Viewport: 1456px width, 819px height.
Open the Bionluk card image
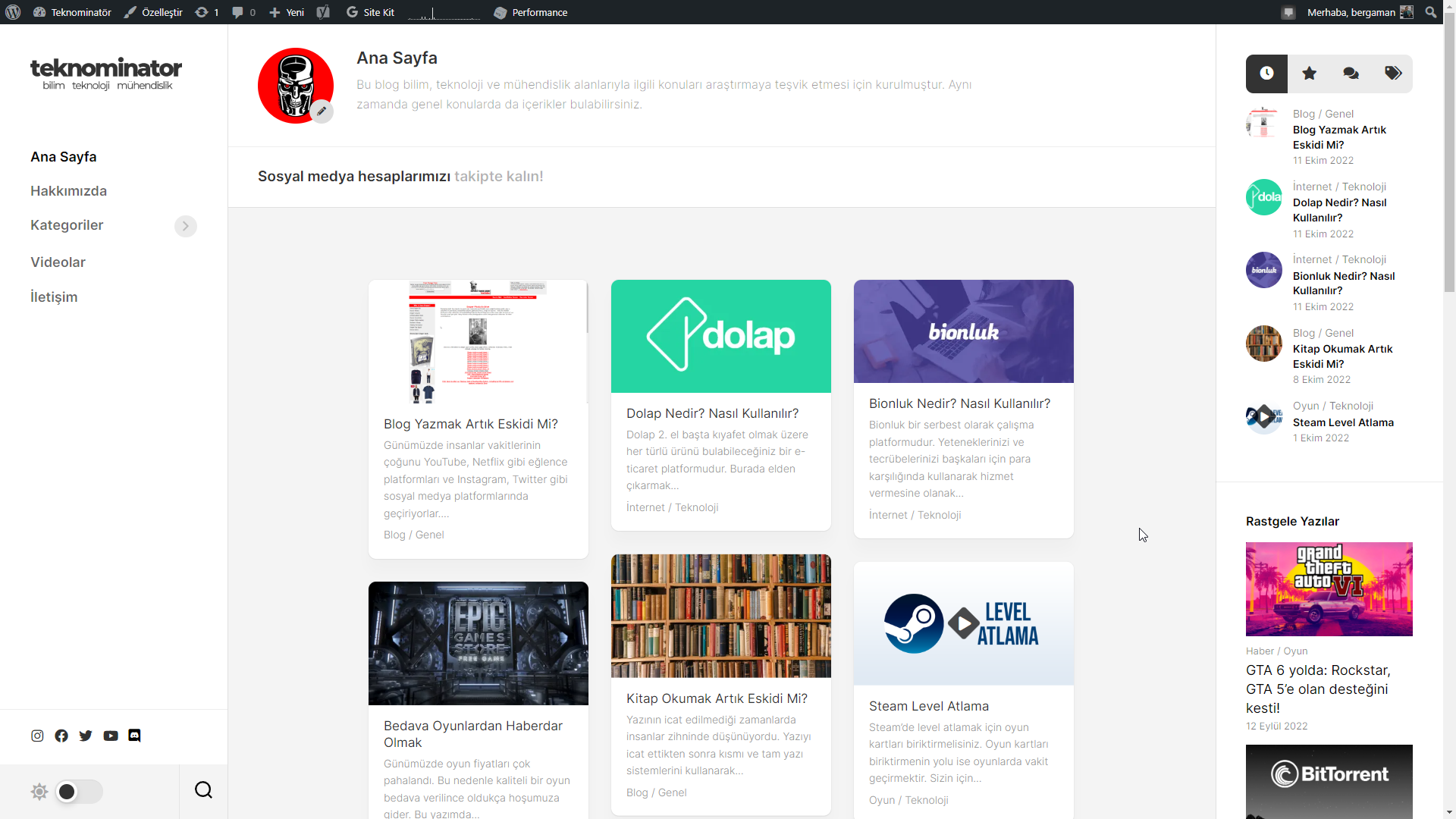964,331
